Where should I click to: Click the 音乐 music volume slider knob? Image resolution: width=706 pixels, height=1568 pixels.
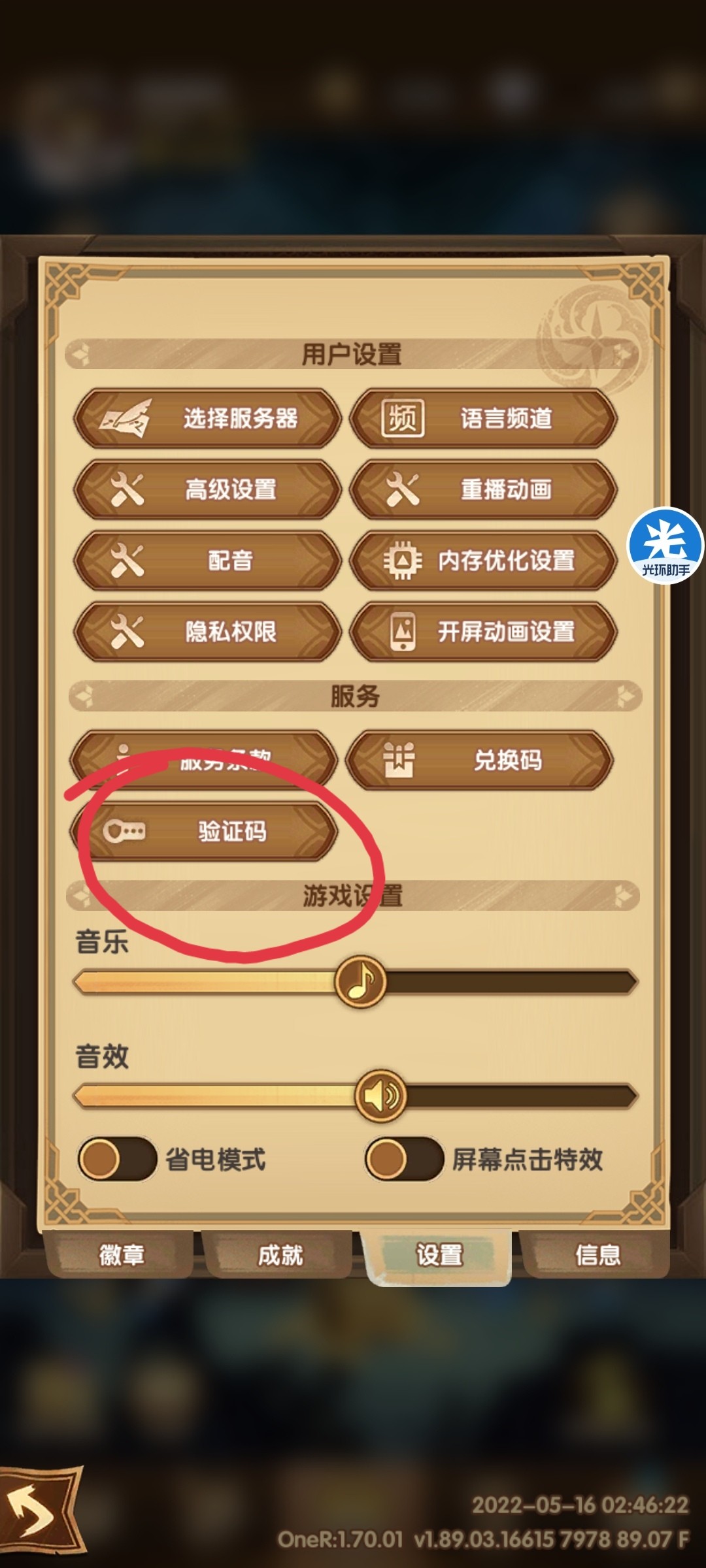tap(360, 982)
